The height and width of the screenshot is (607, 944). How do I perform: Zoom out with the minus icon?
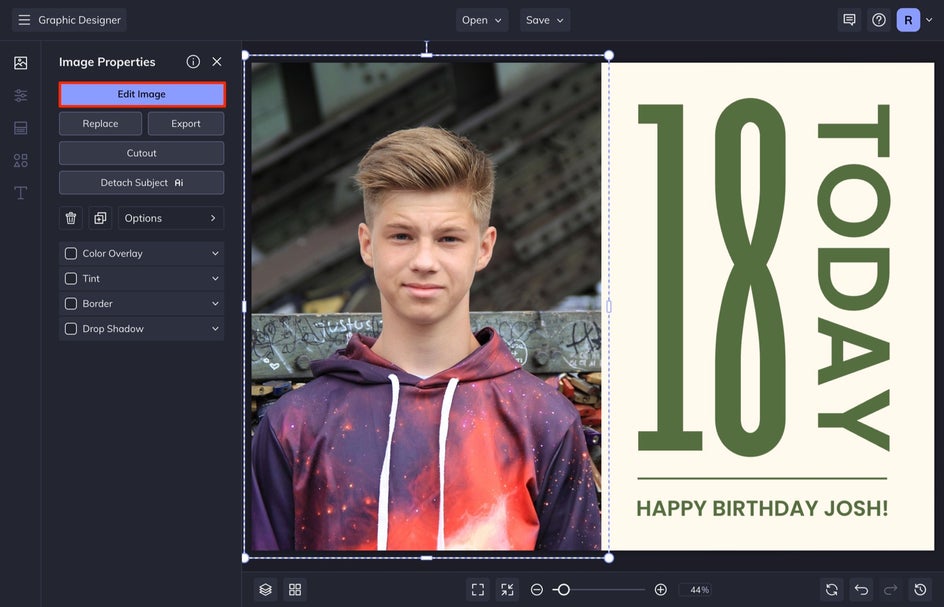click(x=537, y=590)
